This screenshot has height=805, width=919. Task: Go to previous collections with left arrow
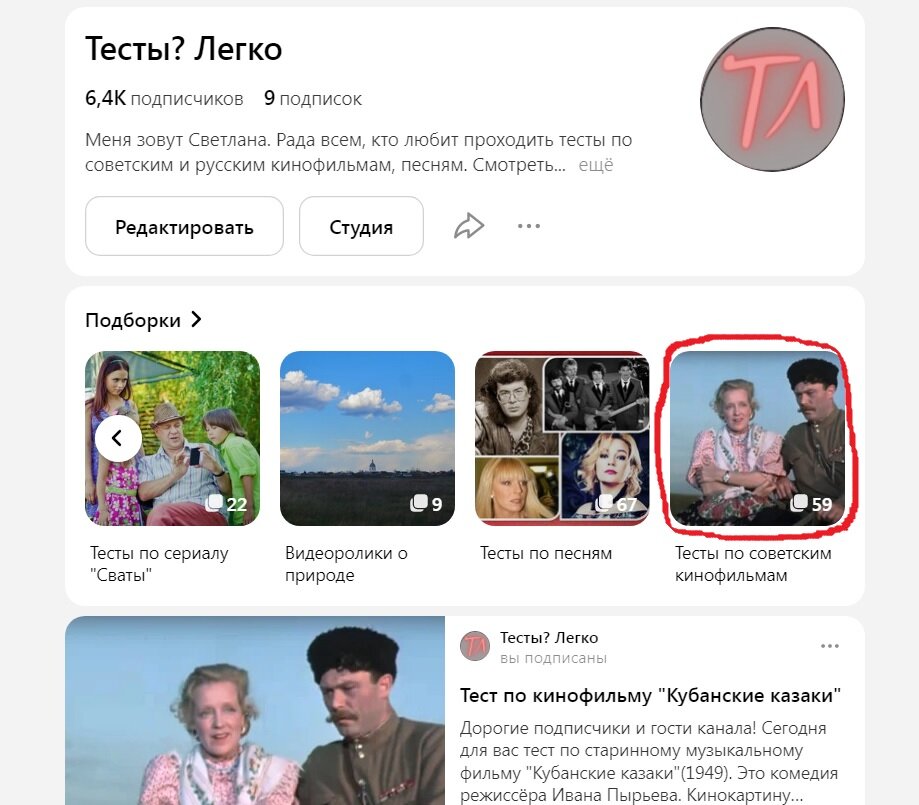click(118, 438)
